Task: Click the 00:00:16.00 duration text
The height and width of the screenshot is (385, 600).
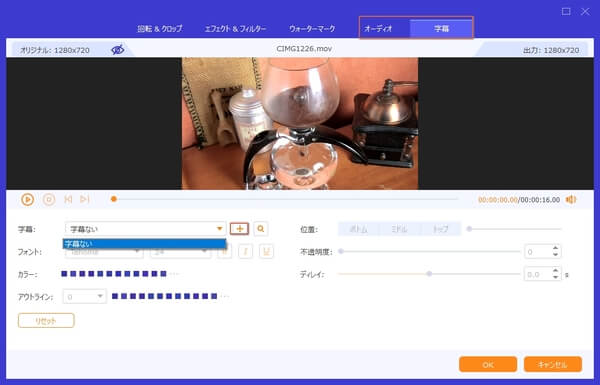Action: coord(540,200)
